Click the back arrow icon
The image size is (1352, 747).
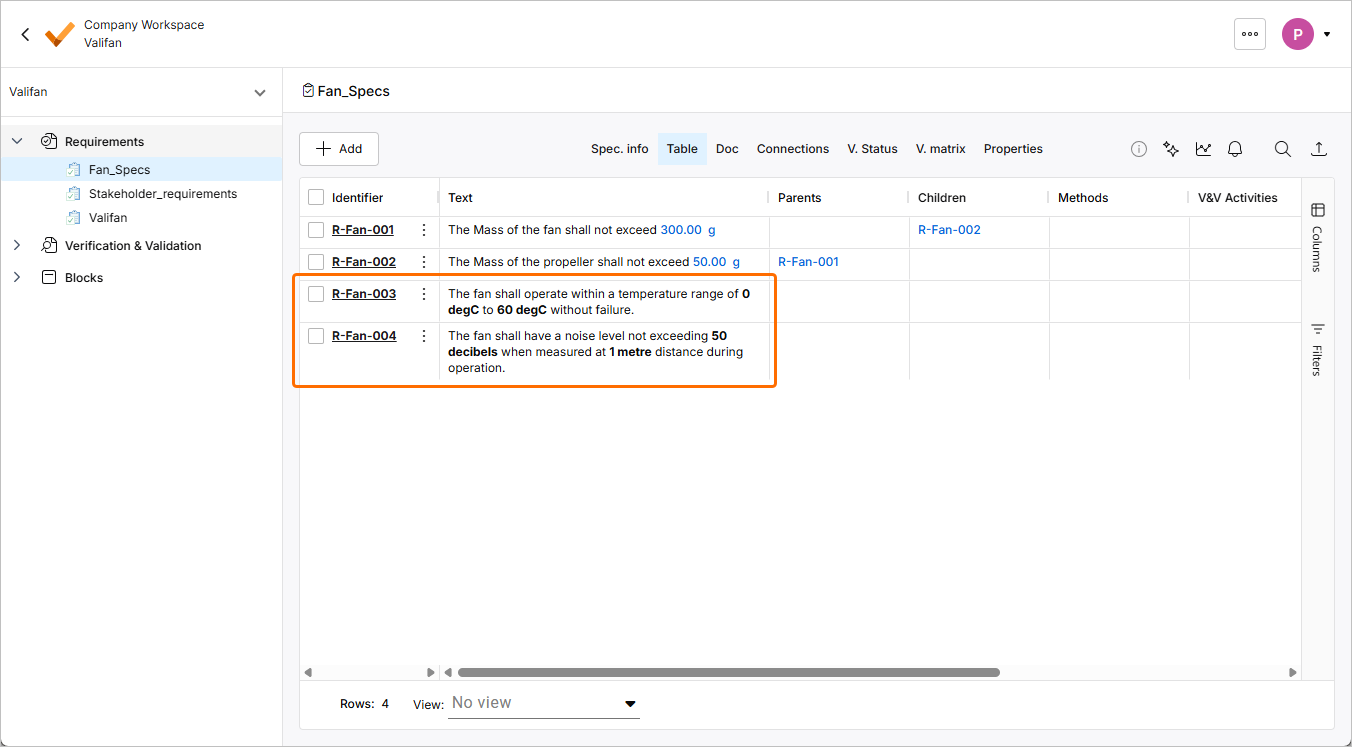[x=25, y=34]
